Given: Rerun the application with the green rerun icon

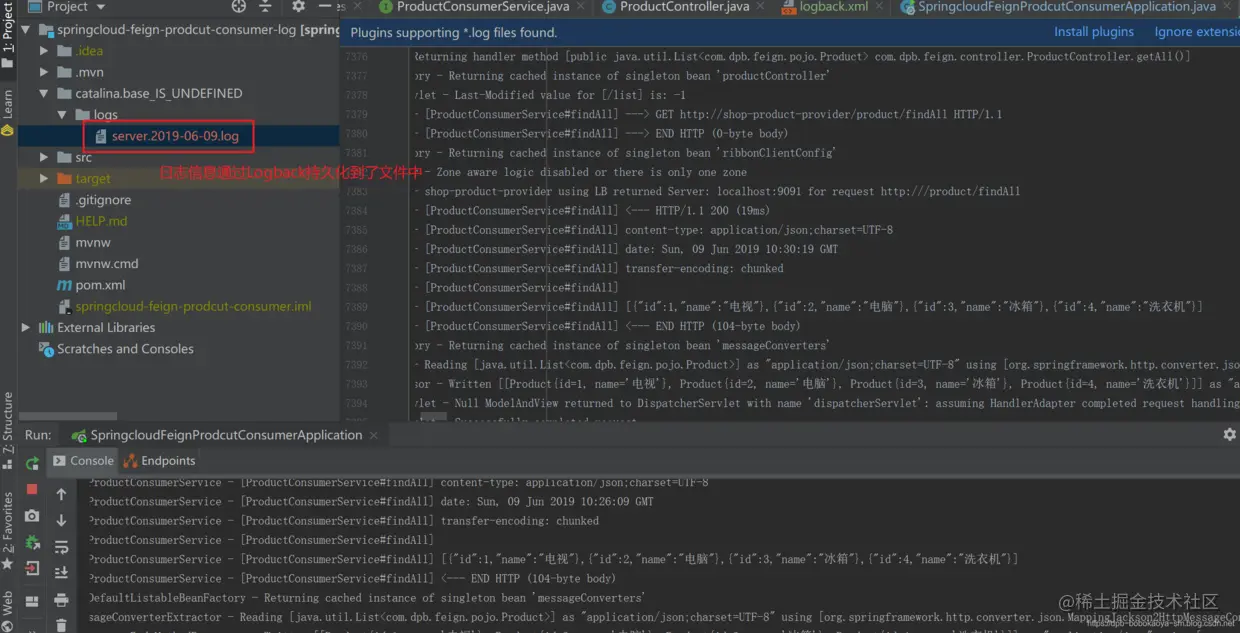Looking at the screenshot, I should [x=32, y=463].
